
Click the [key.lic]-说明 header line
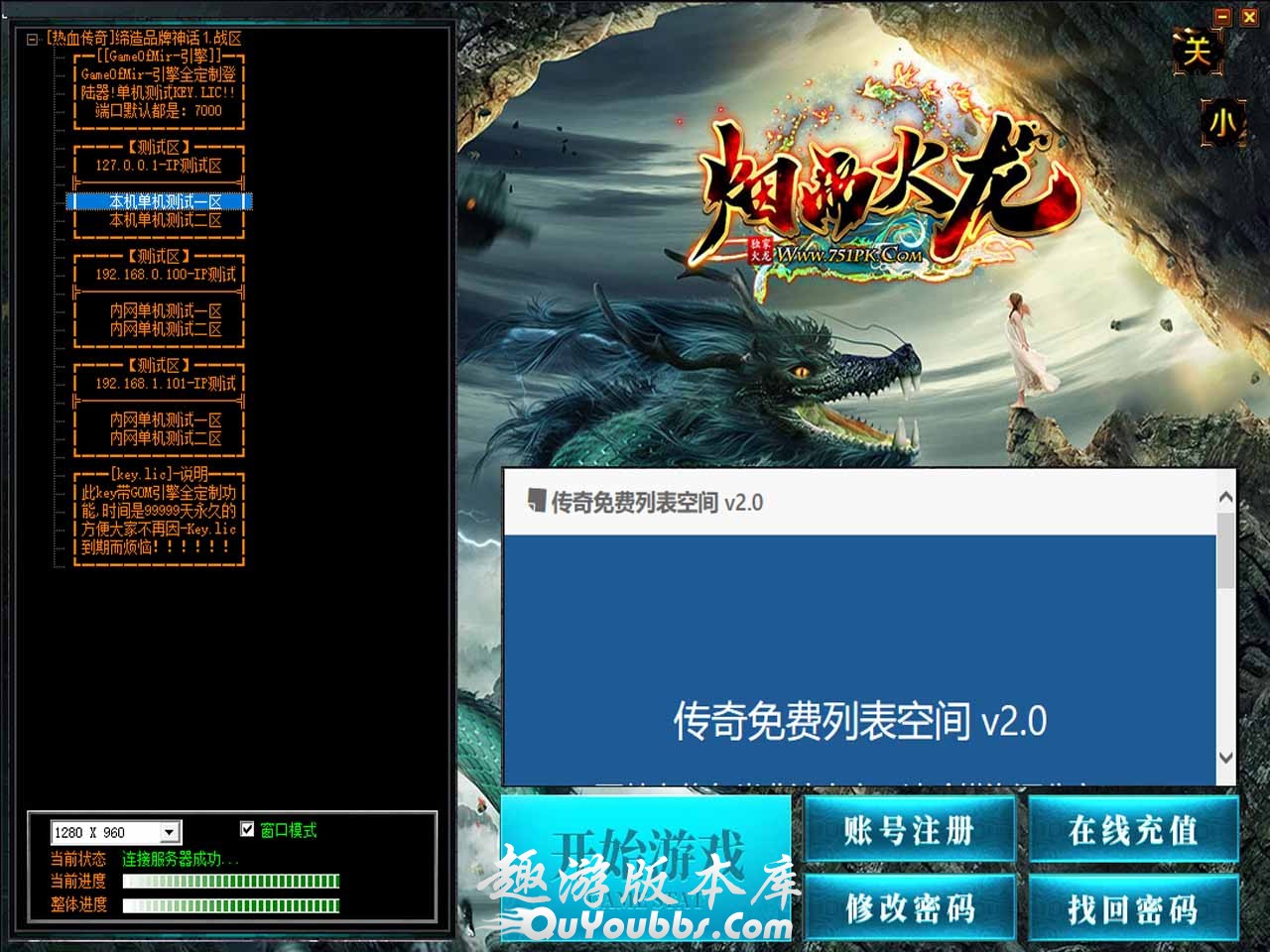159,474
